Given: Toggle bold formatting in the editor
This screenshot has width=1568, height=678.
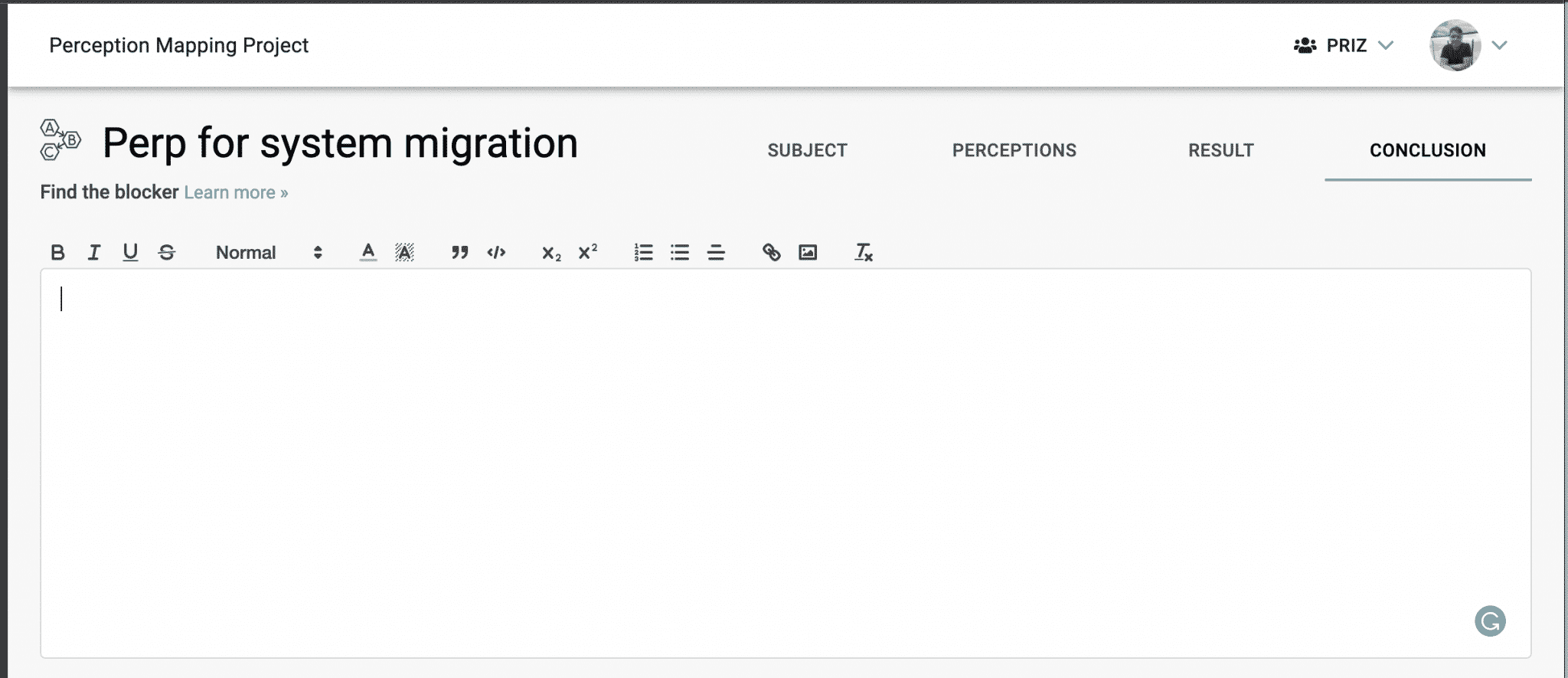Looking at the screenshot, I should click(57, 252).
